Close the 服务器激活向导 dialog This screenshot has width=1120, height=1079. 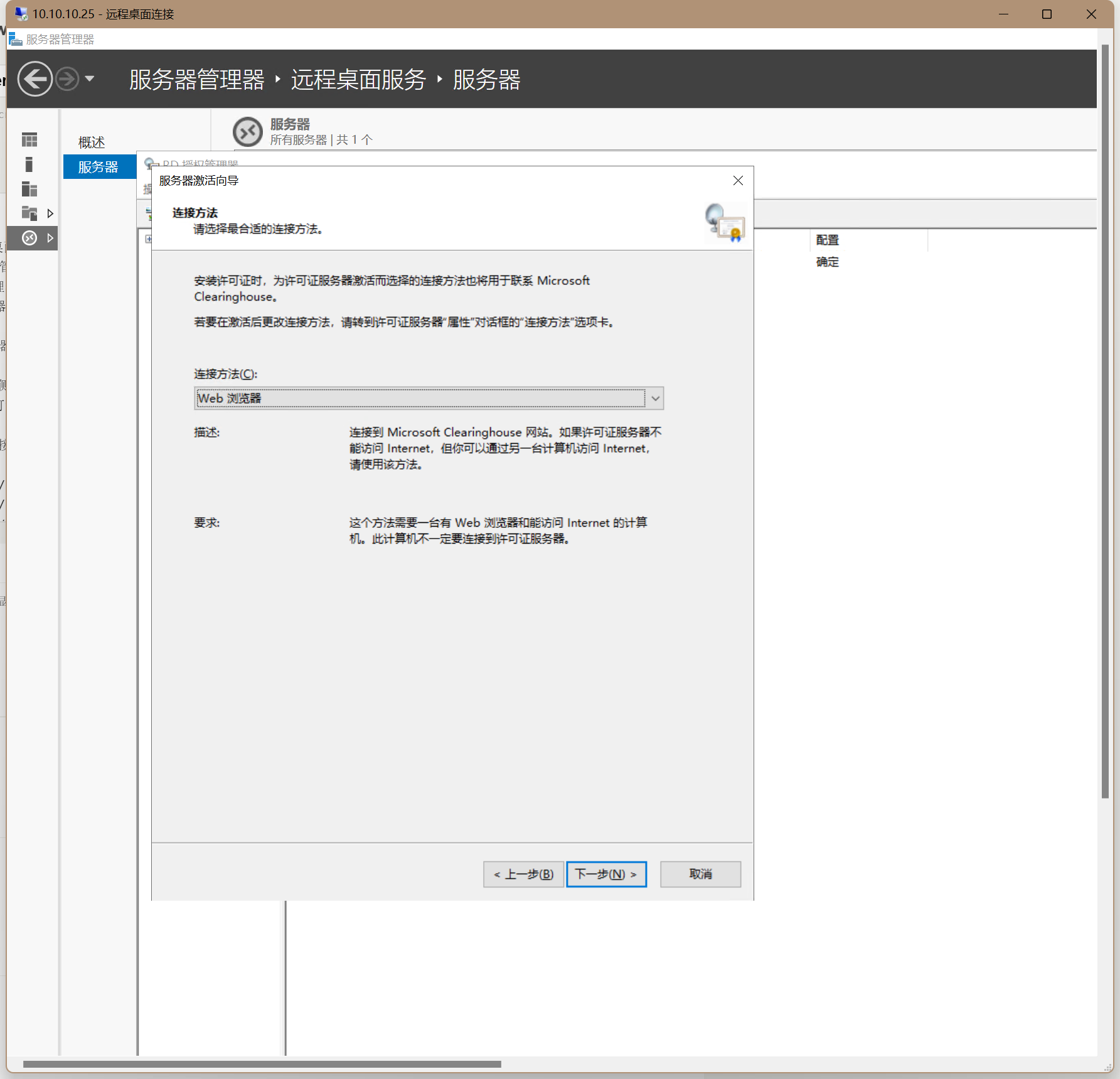pyautogui.click(x=738, y=181)
